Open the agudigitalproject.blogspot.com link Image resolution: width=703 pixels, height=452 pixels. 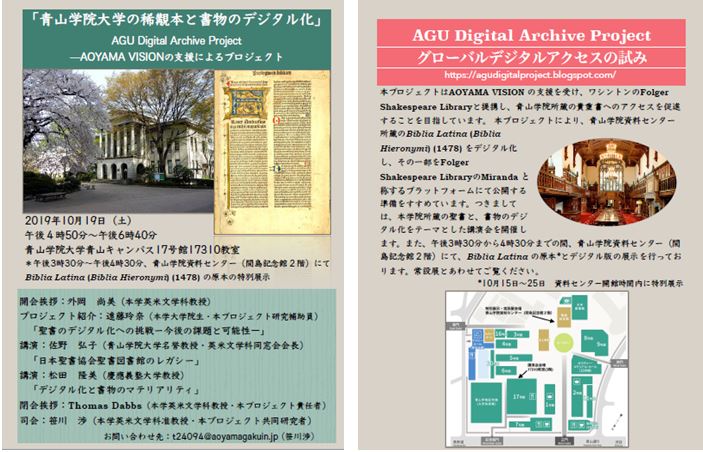tap(530, 75)
